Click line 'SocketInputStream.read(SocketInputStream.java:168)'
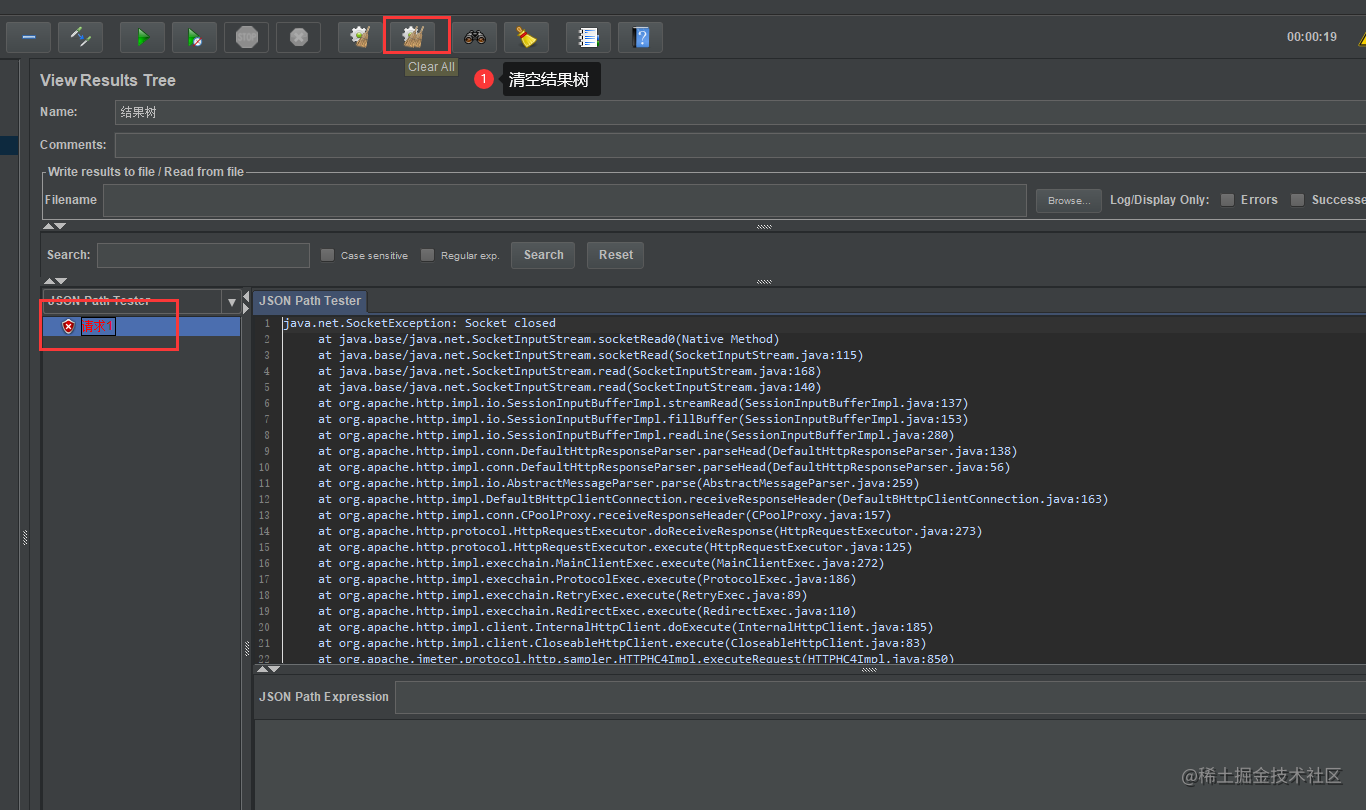 tap(570, 371)
